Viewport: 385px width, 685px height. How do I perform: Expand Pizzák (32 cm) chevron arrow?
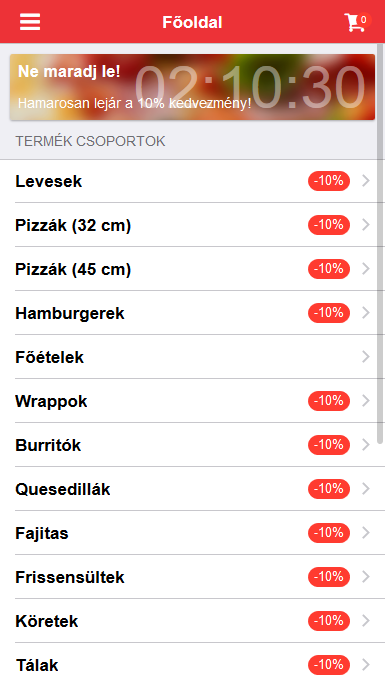366,225
